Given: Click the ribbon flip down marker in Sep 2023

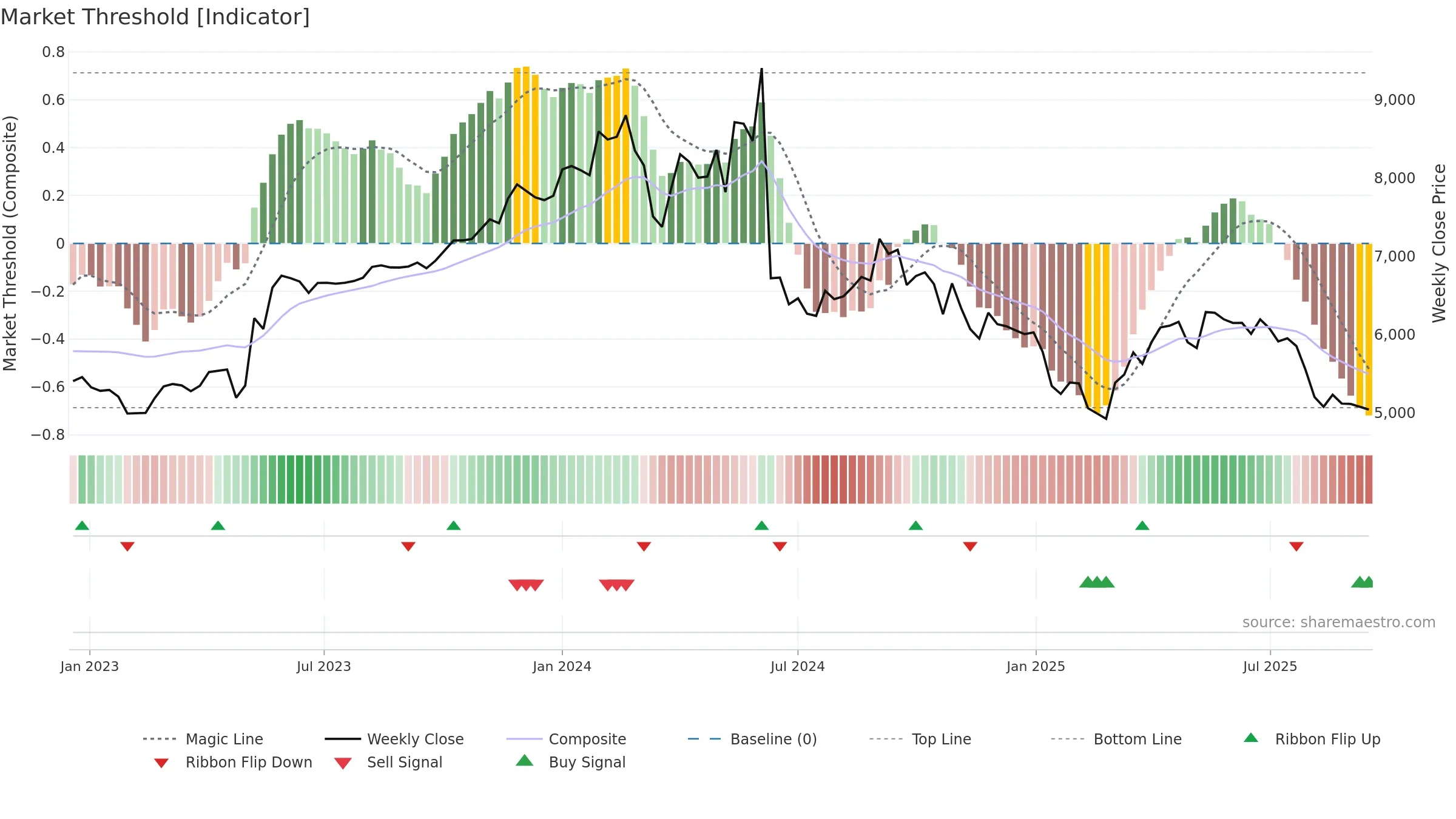Looking at the screenshot, I should pyautogui.click(x=408, y=547).
